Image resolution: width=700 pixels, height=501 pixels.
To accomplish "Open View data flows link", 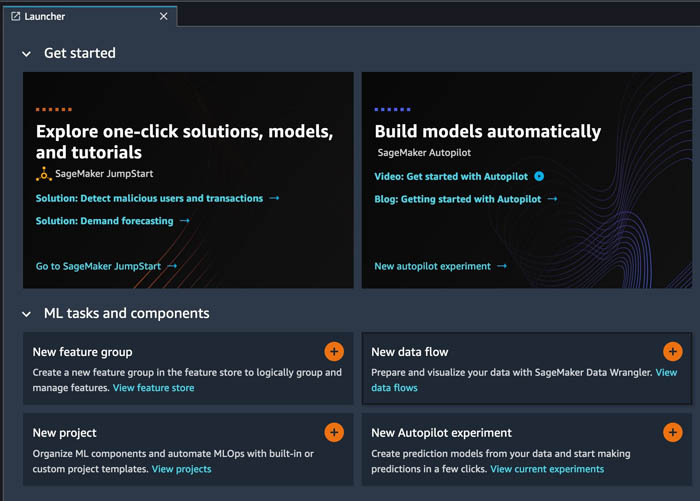I will (x=394, y=388).
